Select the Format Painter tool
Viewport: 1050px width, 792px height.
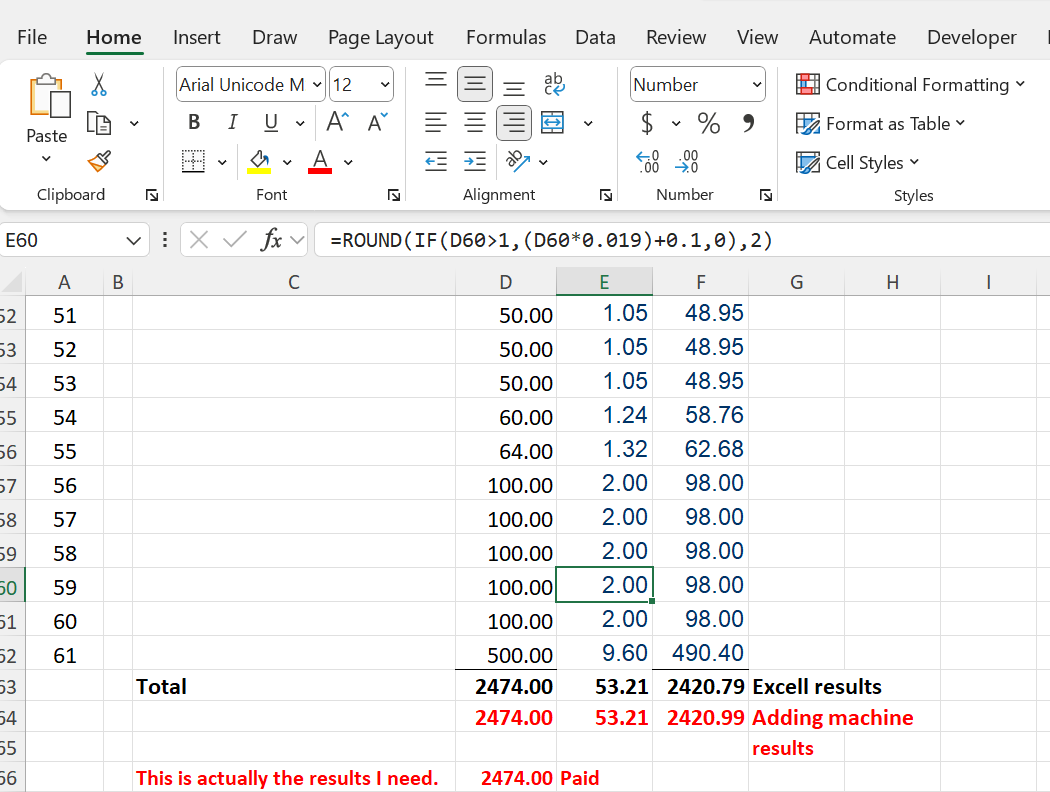click(97, 159)
